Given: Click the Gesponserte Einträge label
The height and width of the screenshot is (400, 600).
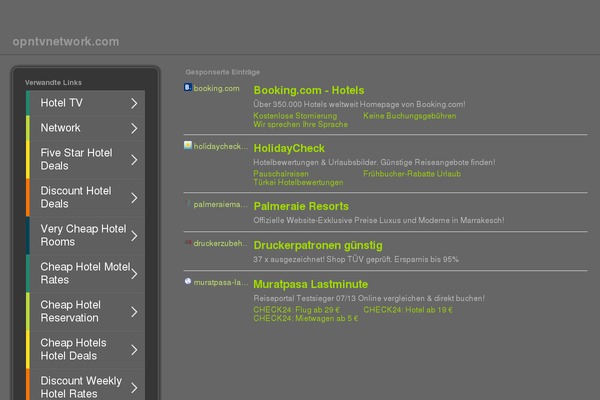Looking at the screenshot, I should click(x=223, y=72).
